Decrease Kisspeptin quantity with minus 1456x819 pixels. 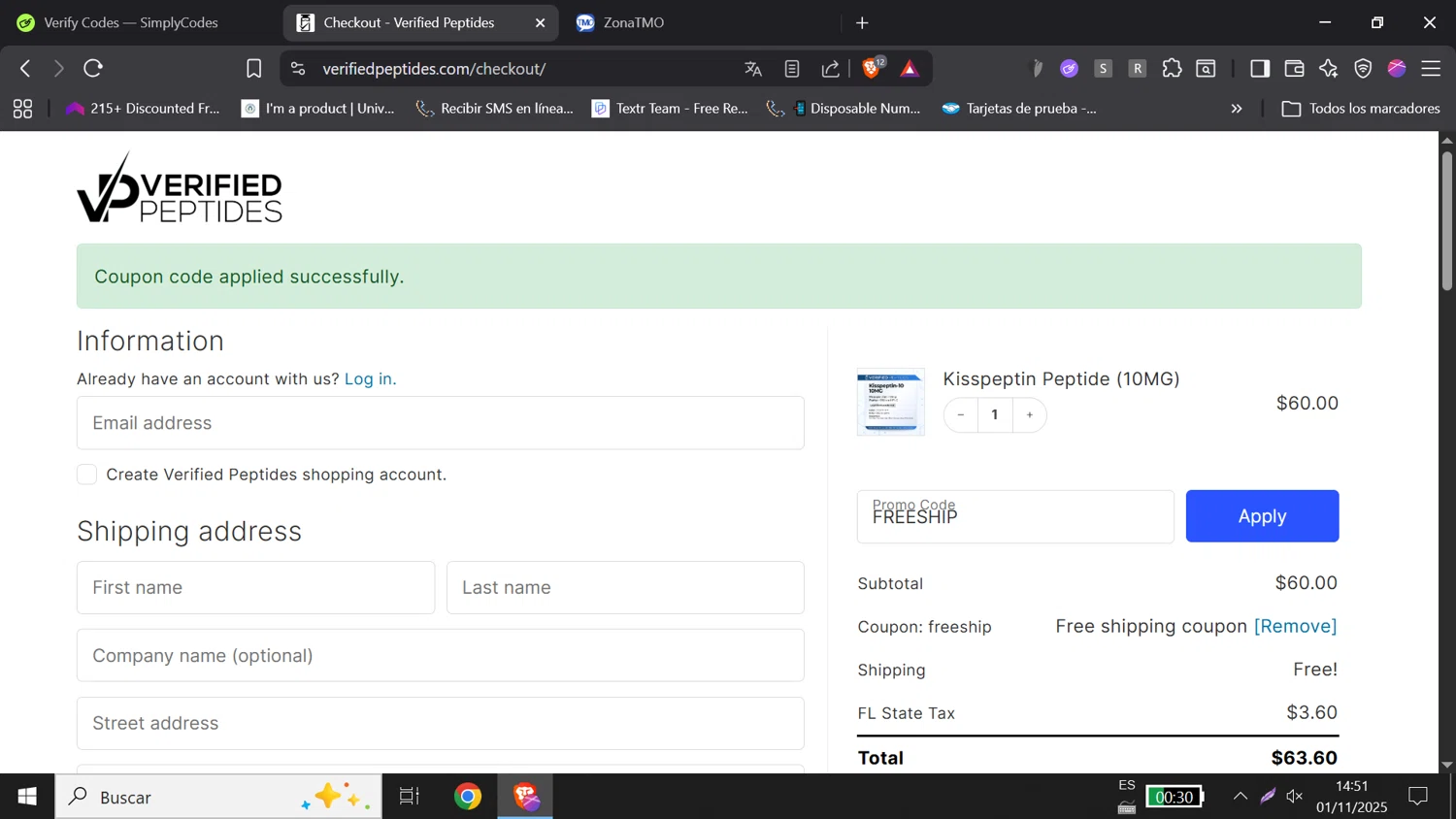pos(961,415)
